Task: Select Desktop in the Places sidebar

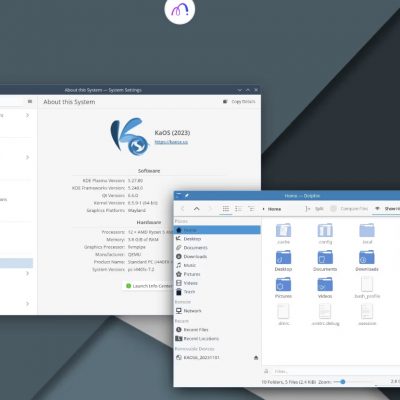Action: point(217,239)
